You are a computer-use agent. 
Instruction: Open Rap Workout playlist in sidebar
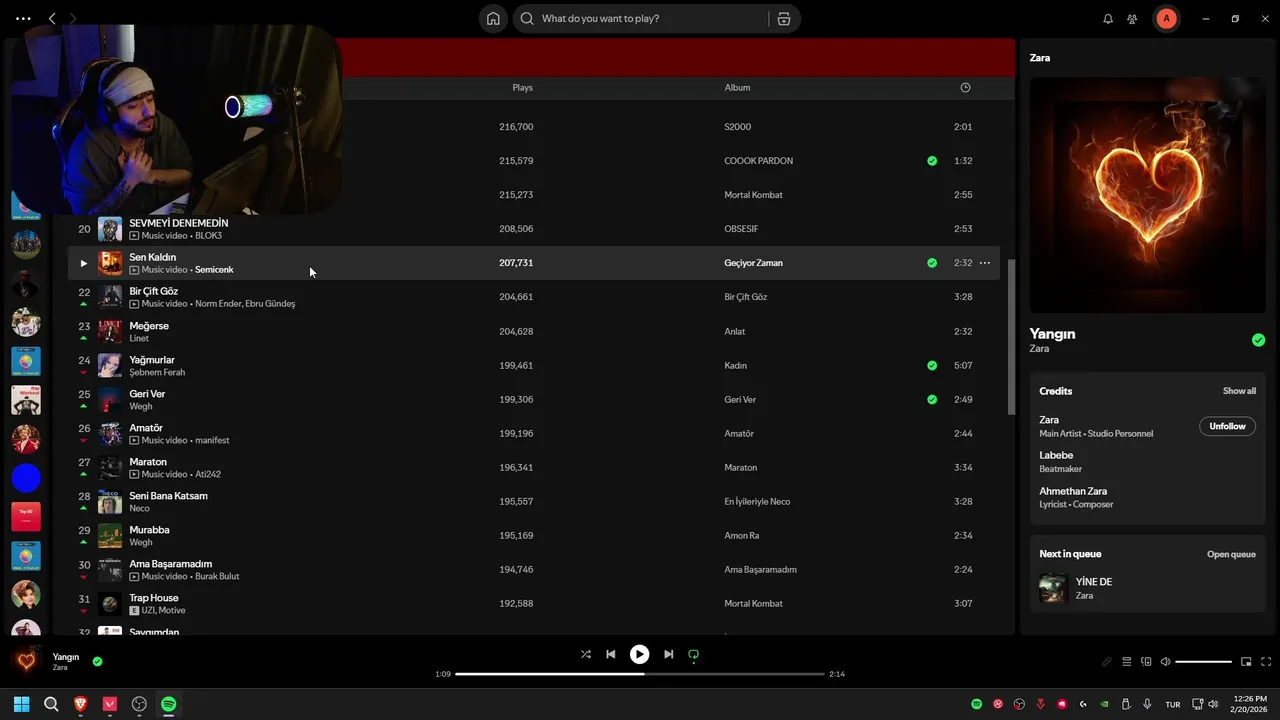tap(26, 400)
